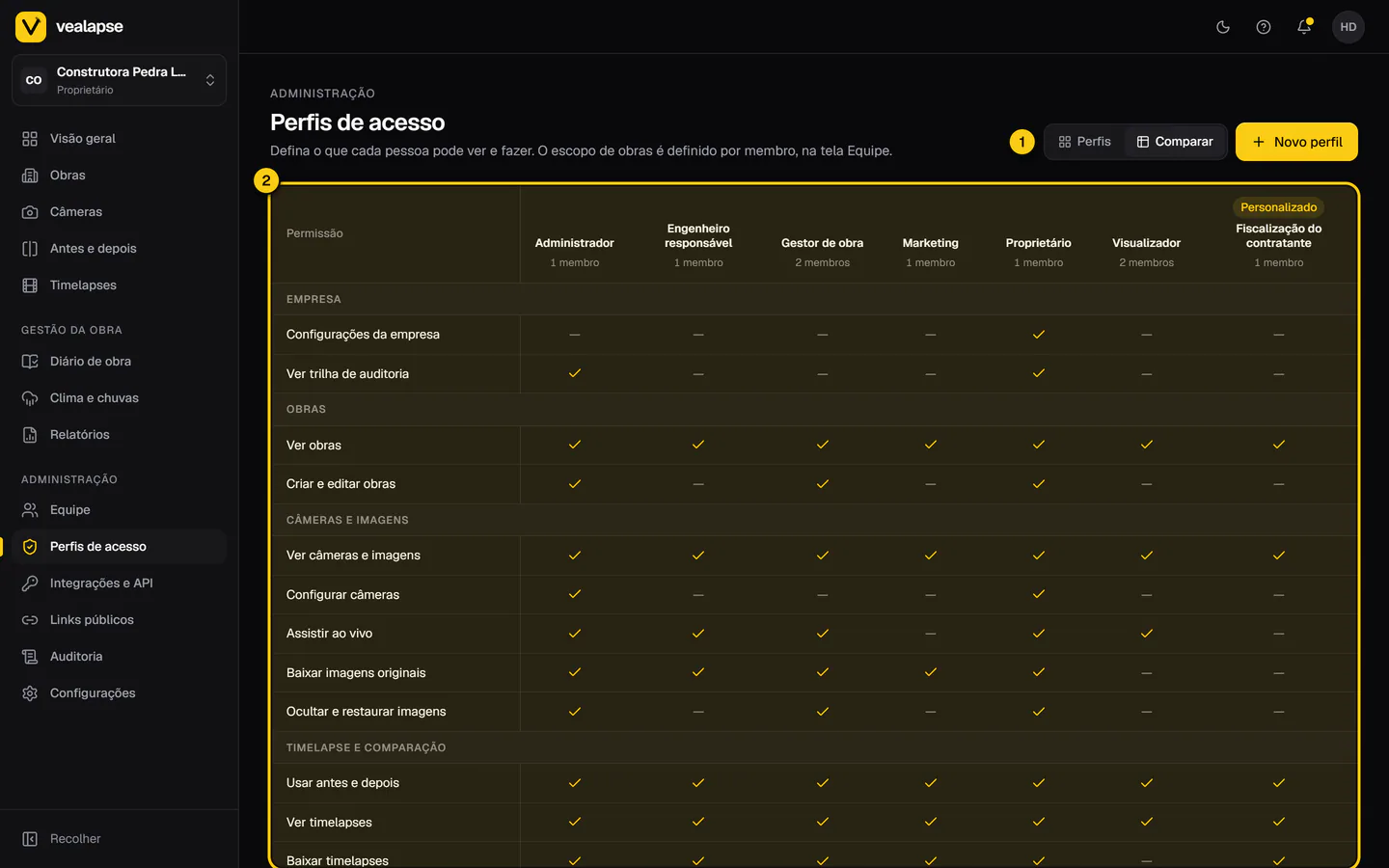The width and height of the screenshot is (1389, 868).
Task: Click the Assistir ao vivo row label
Action: pyautogui.click(x=329, y=634)
